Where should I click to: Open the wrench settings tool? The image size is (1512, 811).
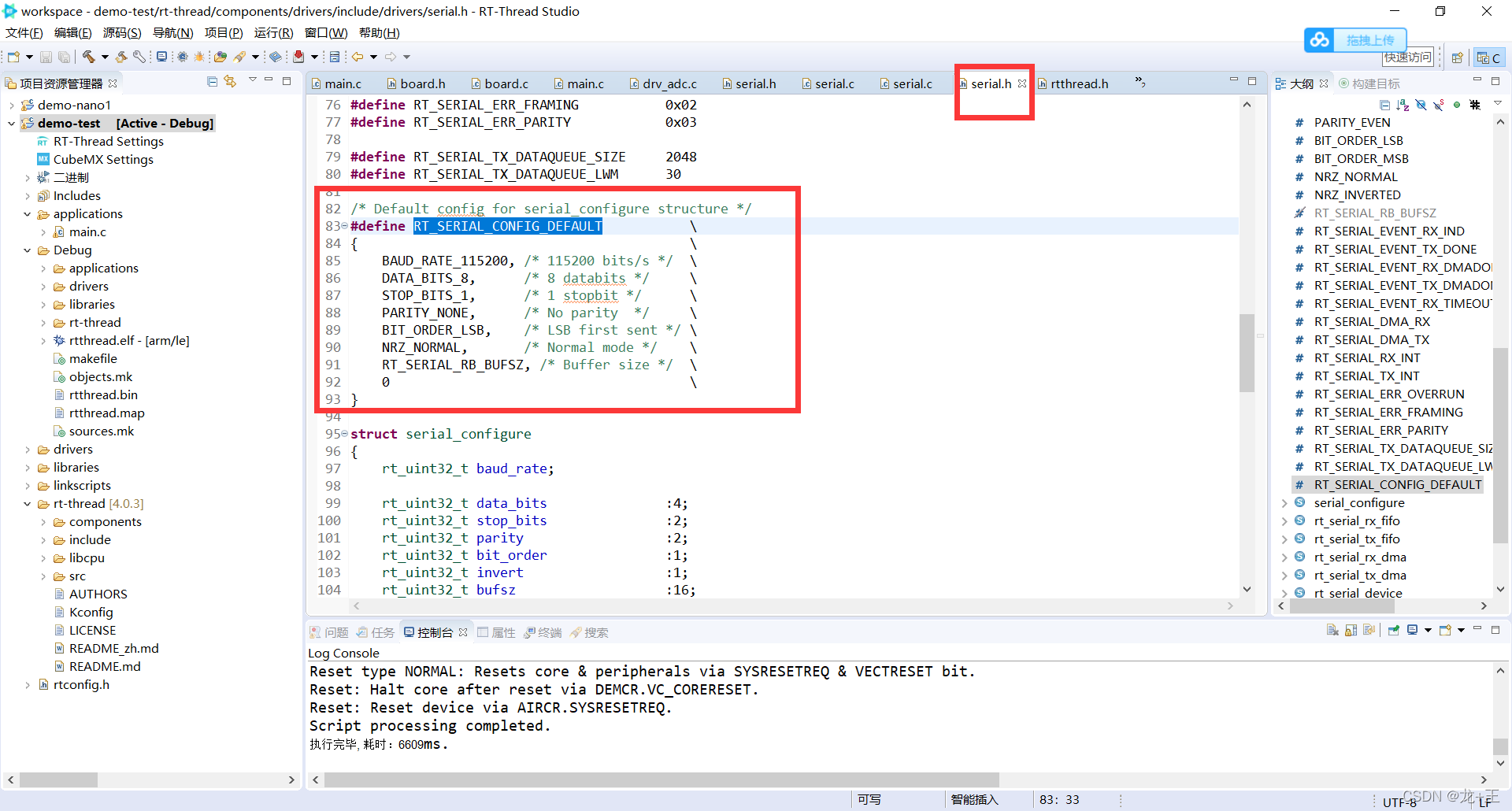pyautogui.click(x=139, y=57)
